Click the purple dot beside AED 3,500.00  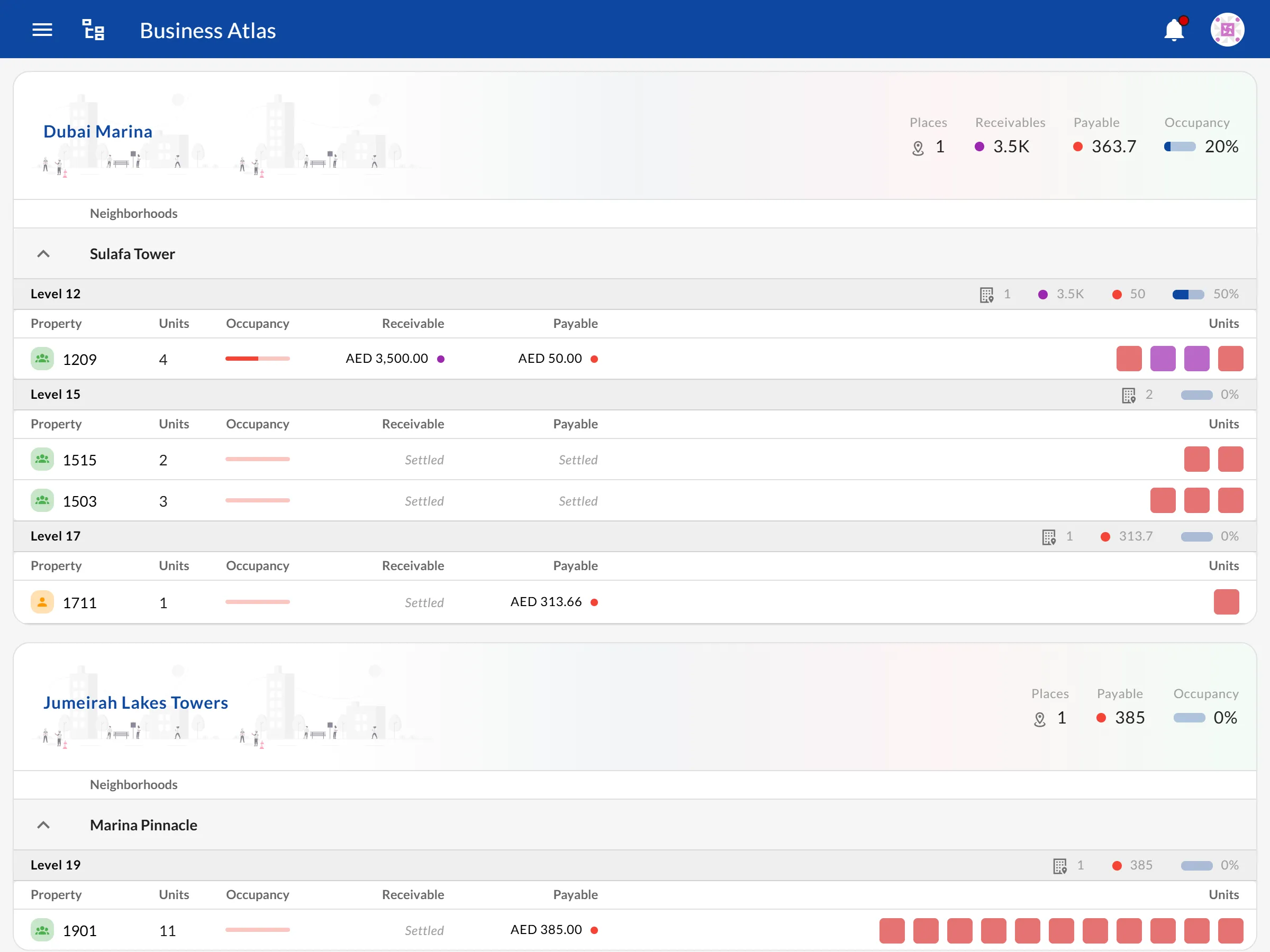[x=441, y=359]
